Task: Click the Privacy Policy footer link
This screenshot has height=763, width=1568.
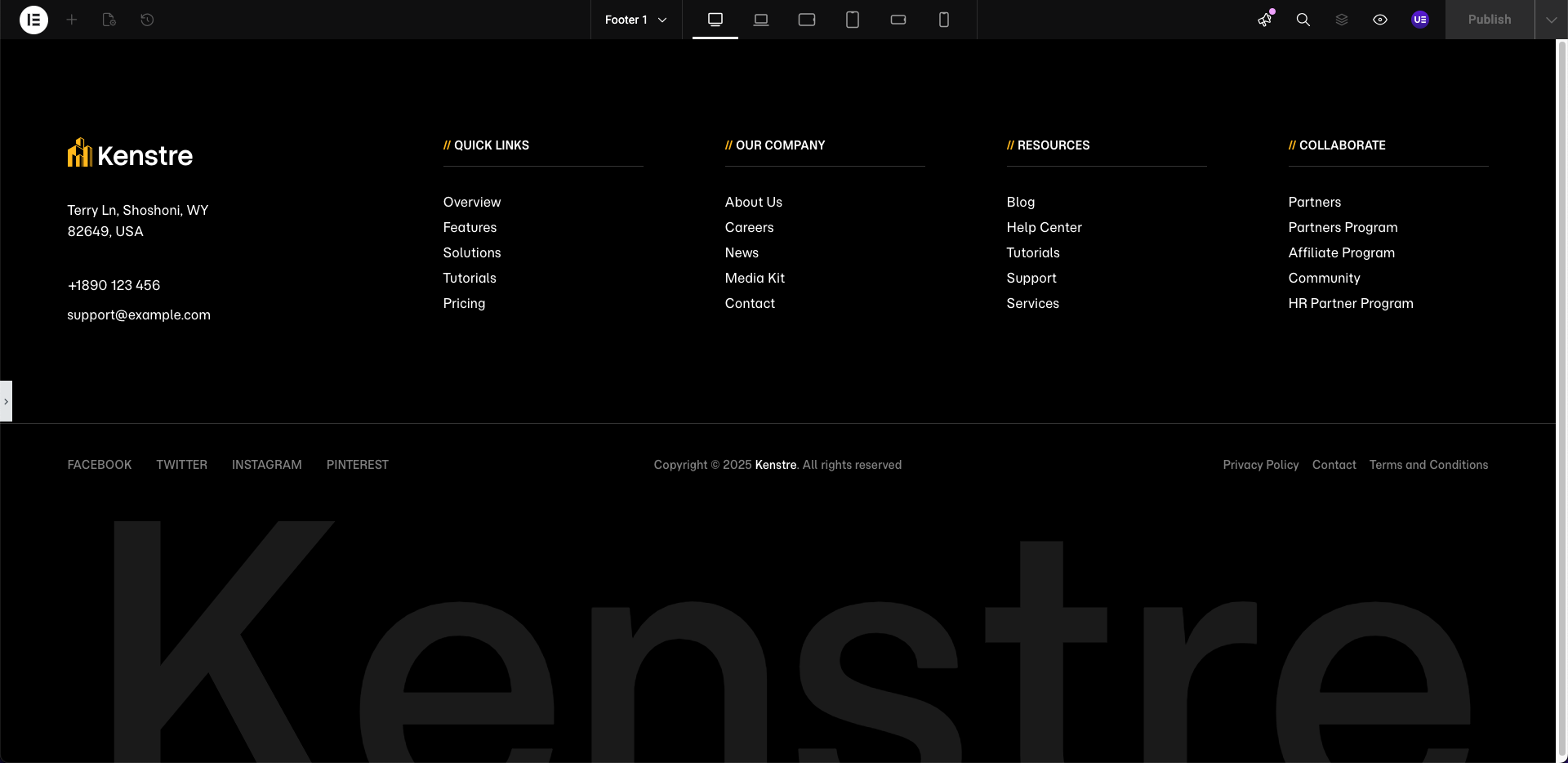Action: click(x=1260, y=465)
